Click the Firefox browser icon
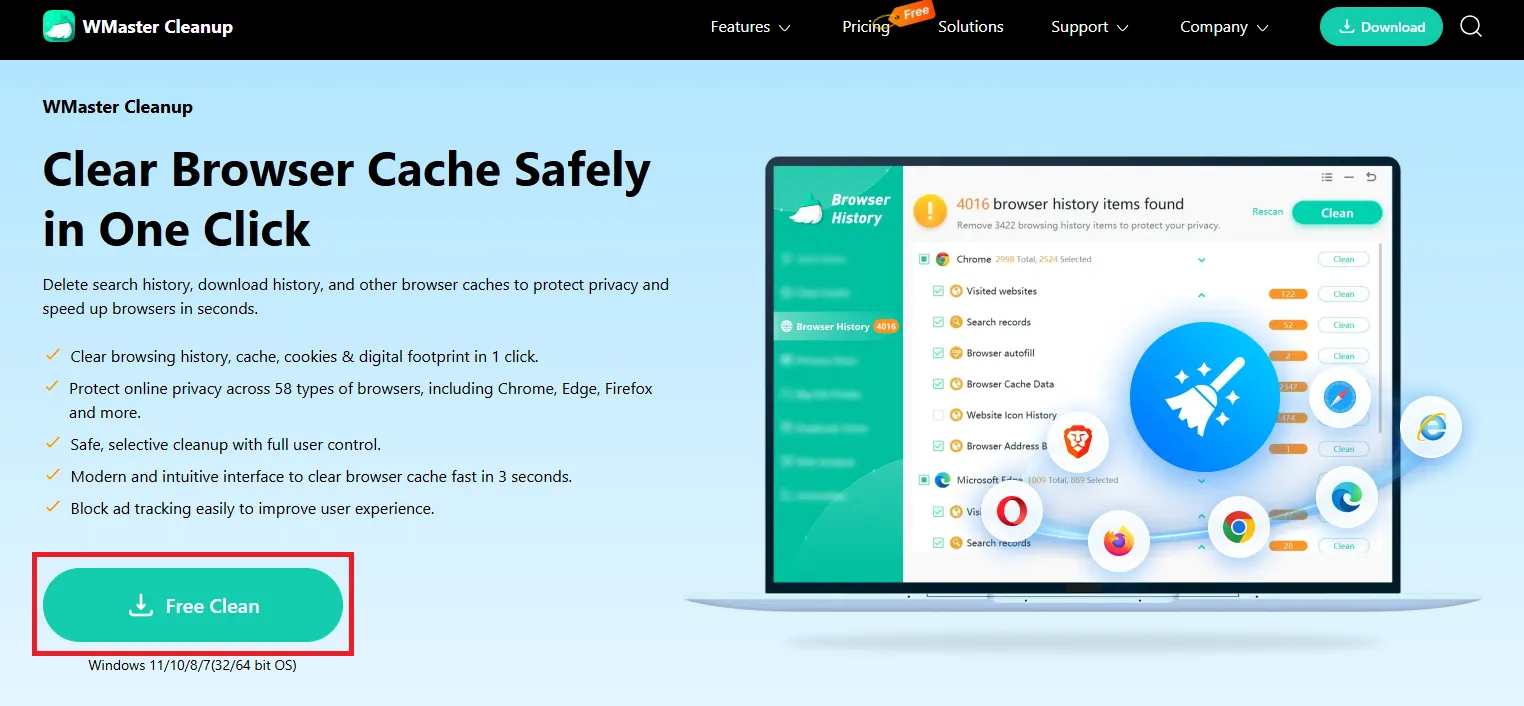Viewport: 1524px width, 706px height. click(x=1118, y=542)
